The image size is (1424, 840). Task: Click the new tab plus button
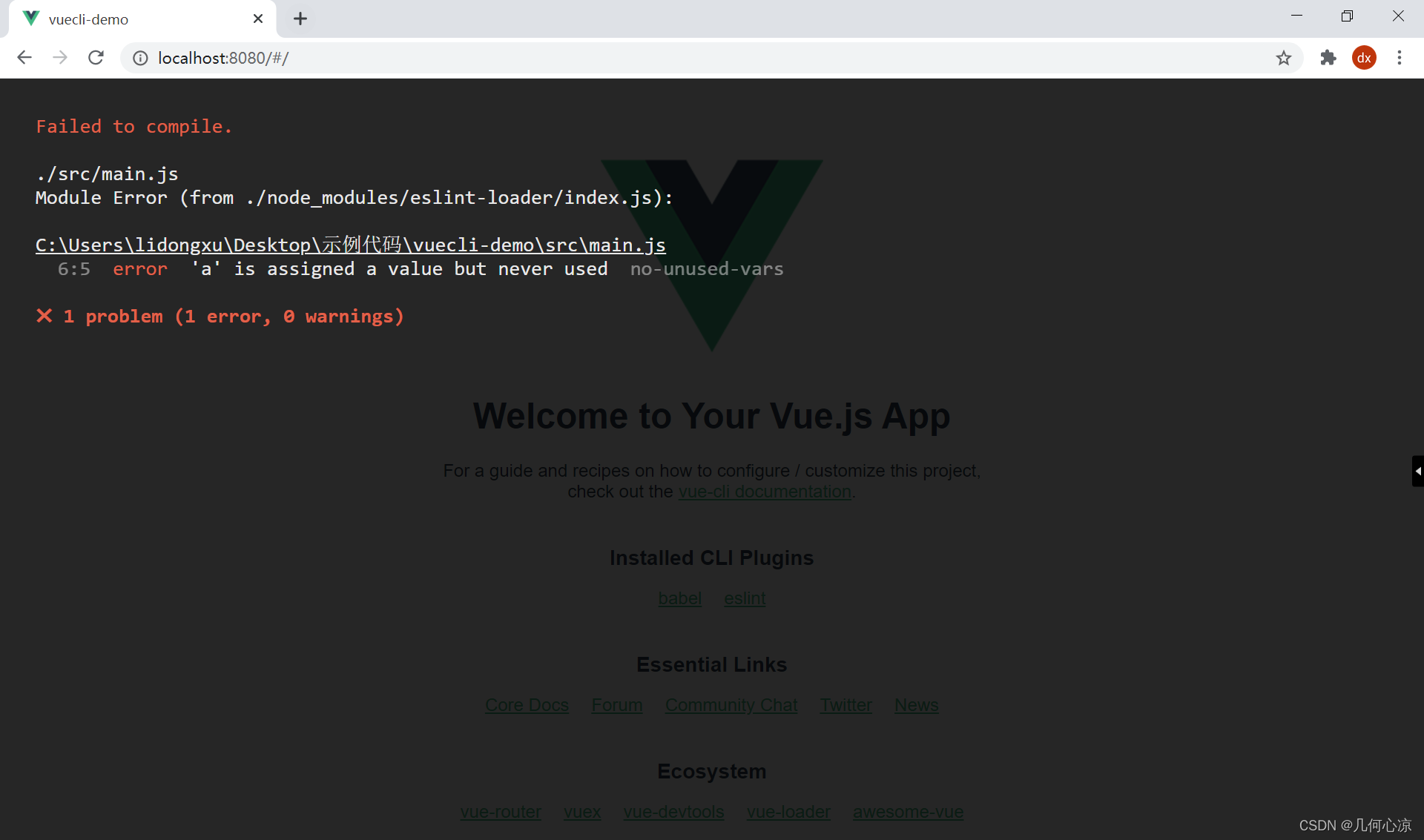pos(300,18)
